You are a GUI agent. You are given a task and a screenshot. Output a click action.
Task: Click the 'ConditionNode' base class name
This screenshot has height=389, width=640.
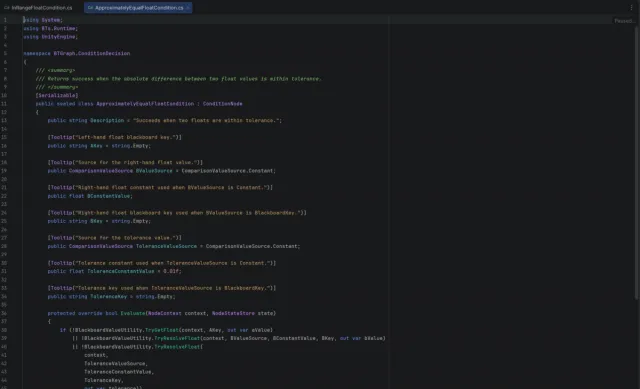222,104
